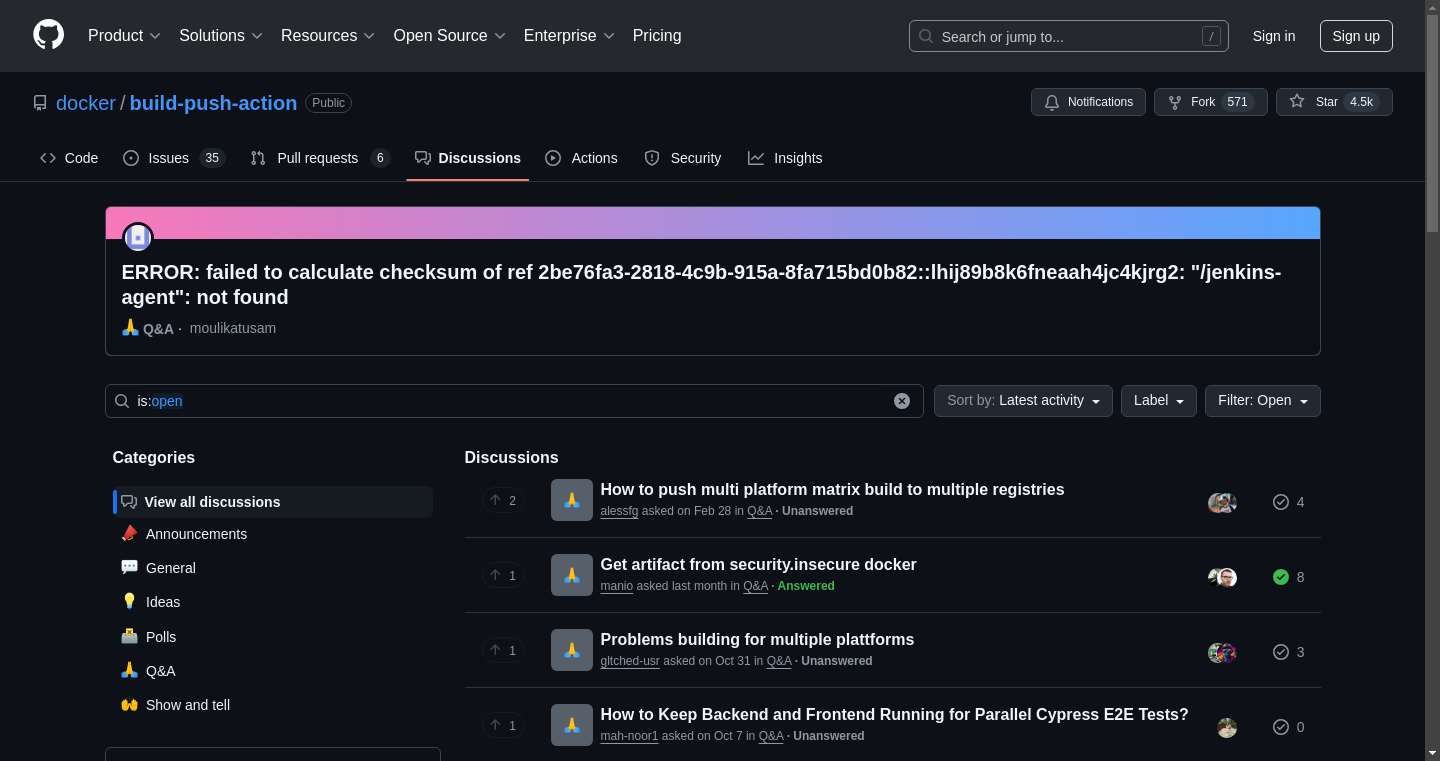The image size is (1440, 761).
Task: Open the Sort by Latest activity dropdown
Action: (1023, 401)
